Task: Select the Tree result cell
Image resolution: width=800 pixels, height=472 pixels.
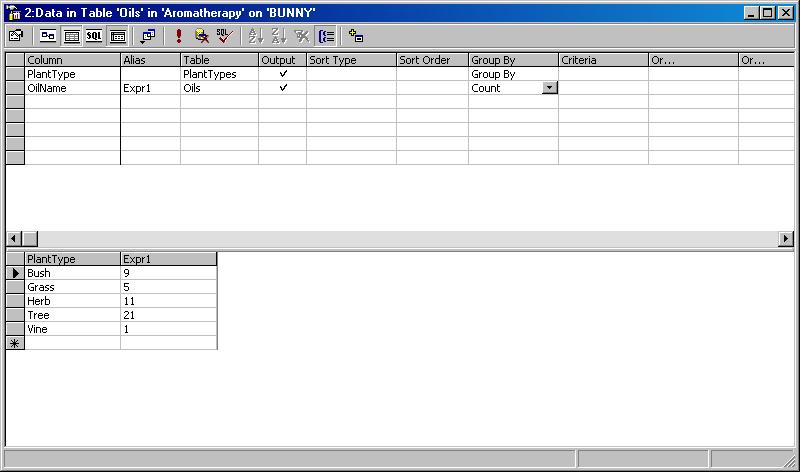Action: pos(72,315)
